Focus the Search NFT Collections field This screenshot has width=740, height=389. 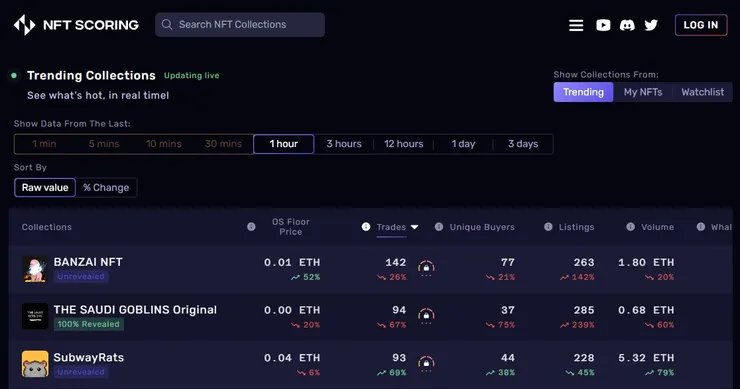[240, 25]
